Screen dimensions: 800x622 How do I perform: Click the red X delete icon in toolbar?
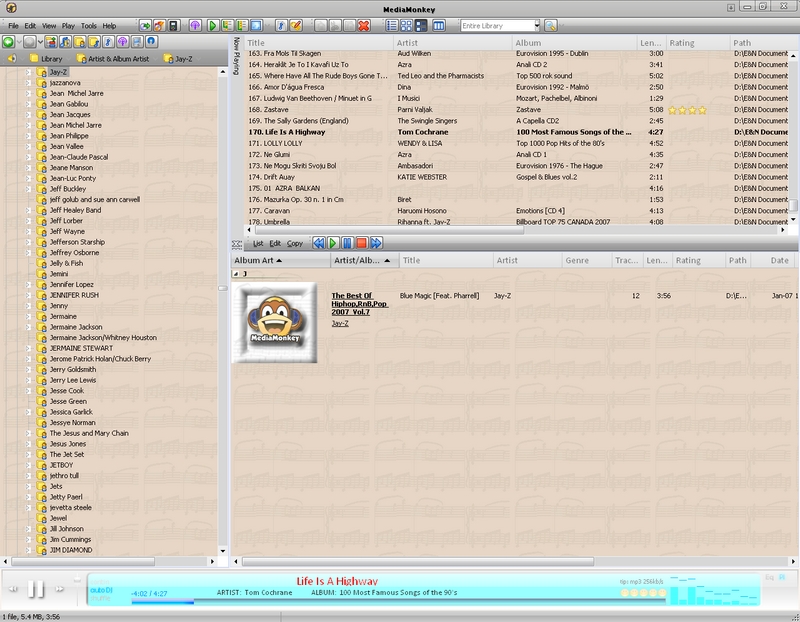pos(363,25)
